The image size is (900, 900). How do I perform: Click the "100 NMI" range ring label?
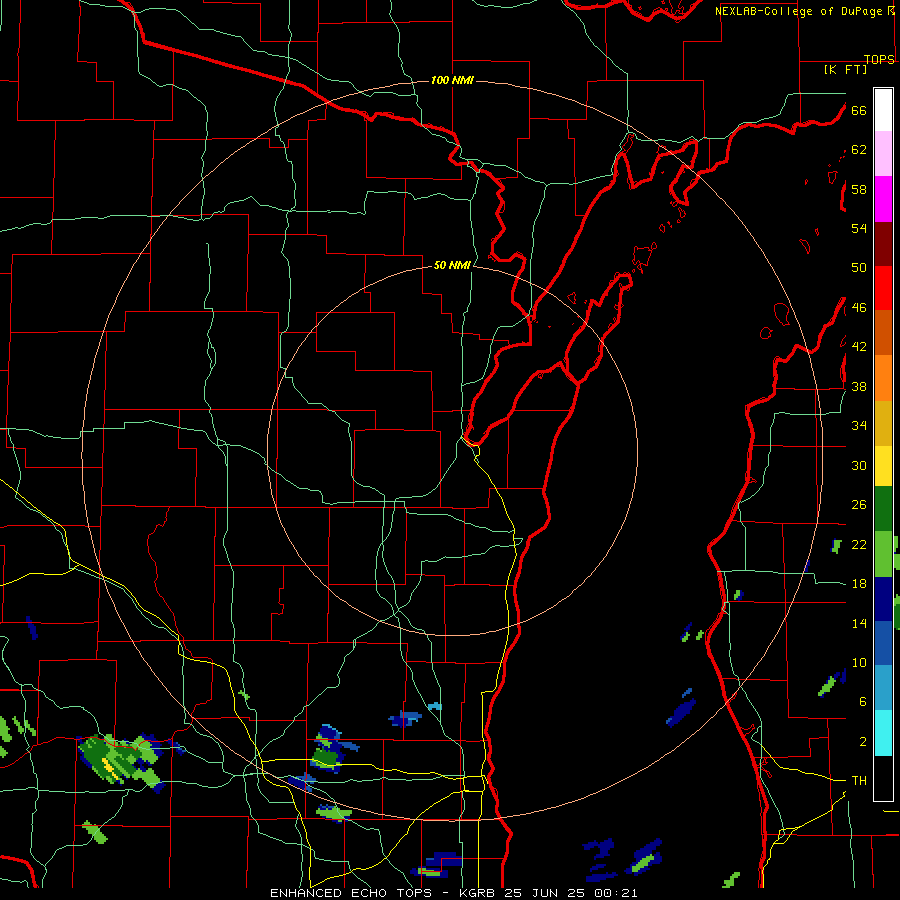pos(452,80)
